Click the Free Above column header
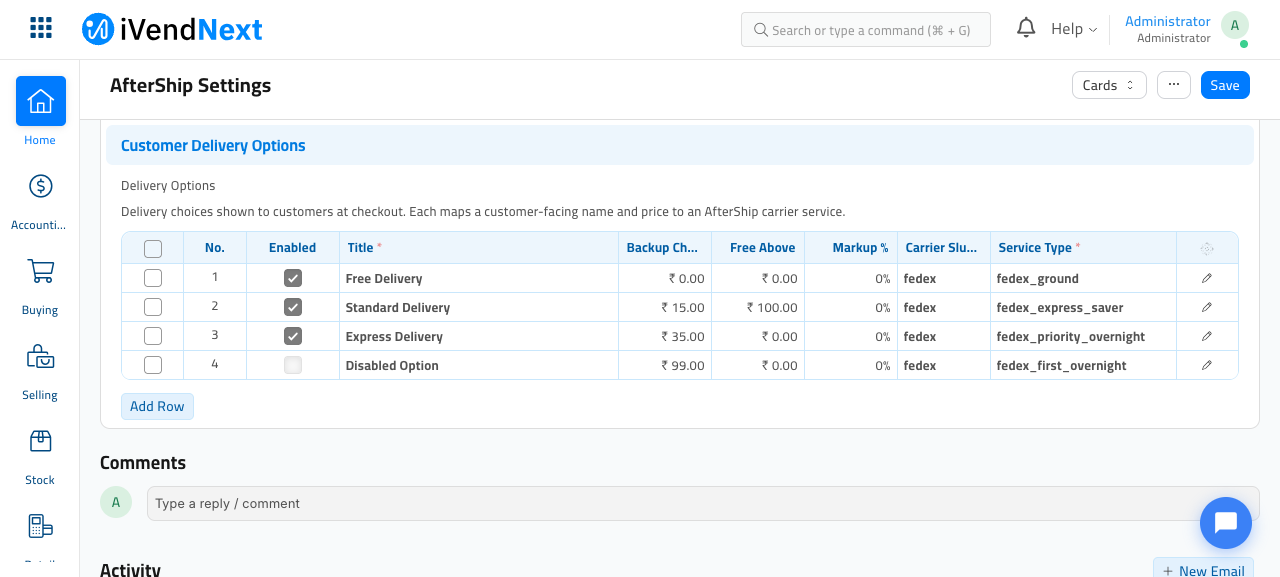Screen dimensions: 1280x577 point(758,248)
